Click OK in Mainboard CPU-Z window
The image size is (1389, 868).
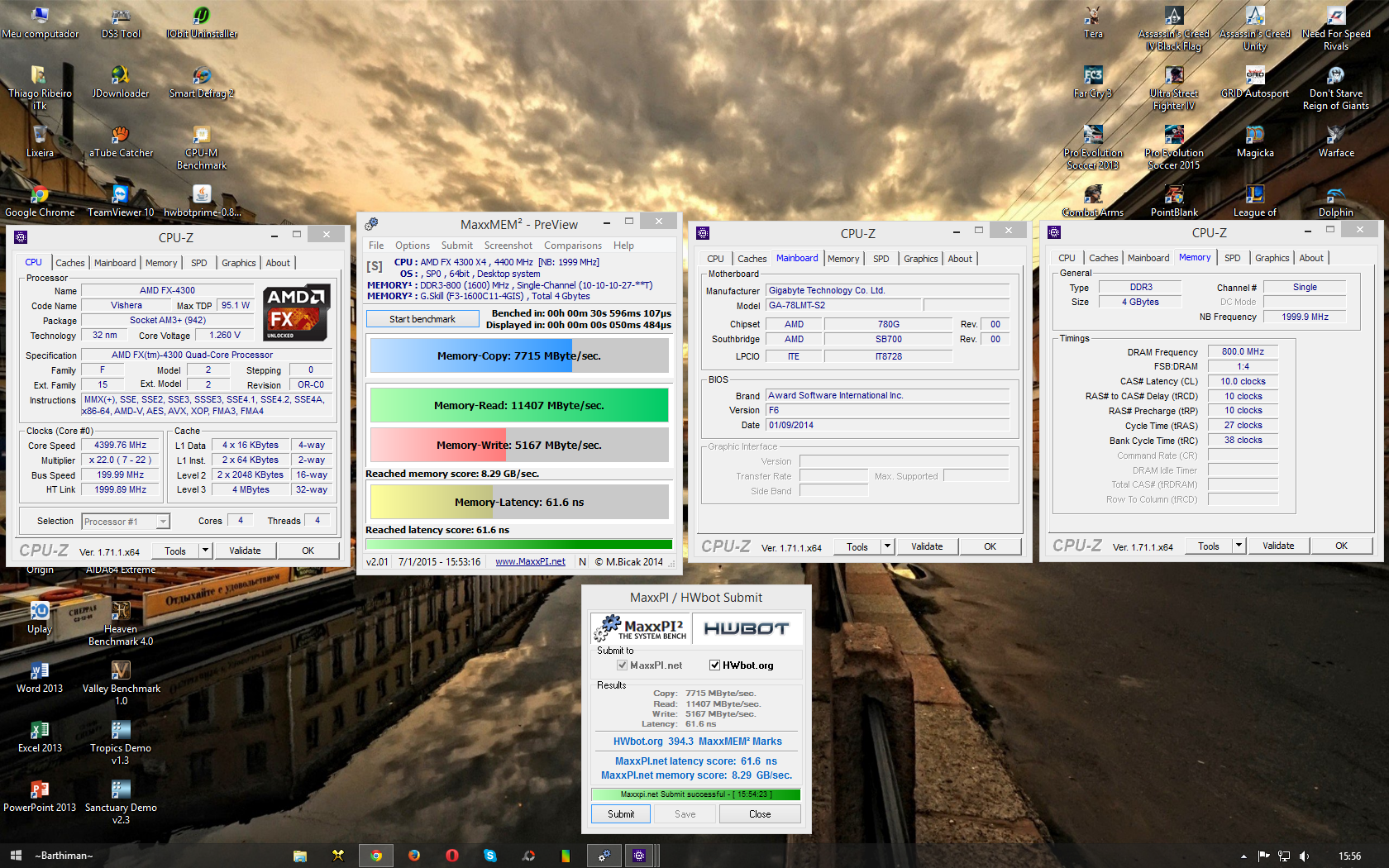990,546
